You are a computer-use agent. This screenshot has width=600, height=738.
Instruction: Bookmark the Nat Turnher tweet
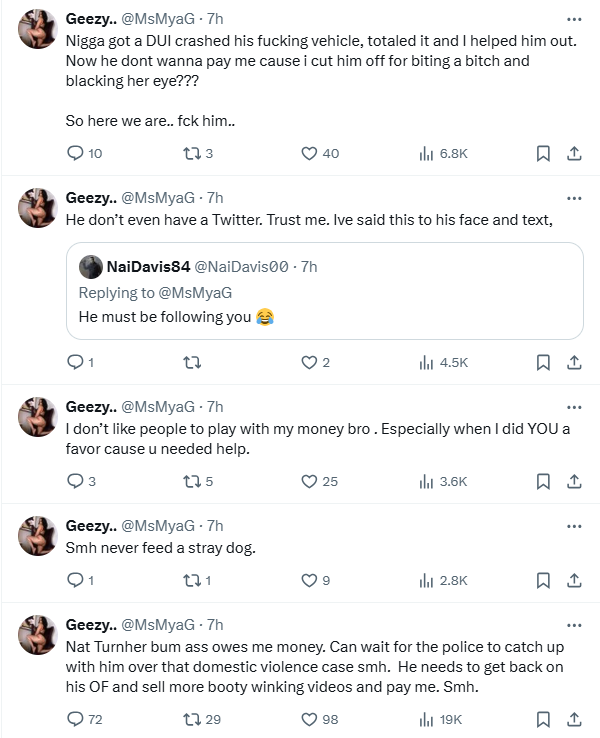(542, 719)
